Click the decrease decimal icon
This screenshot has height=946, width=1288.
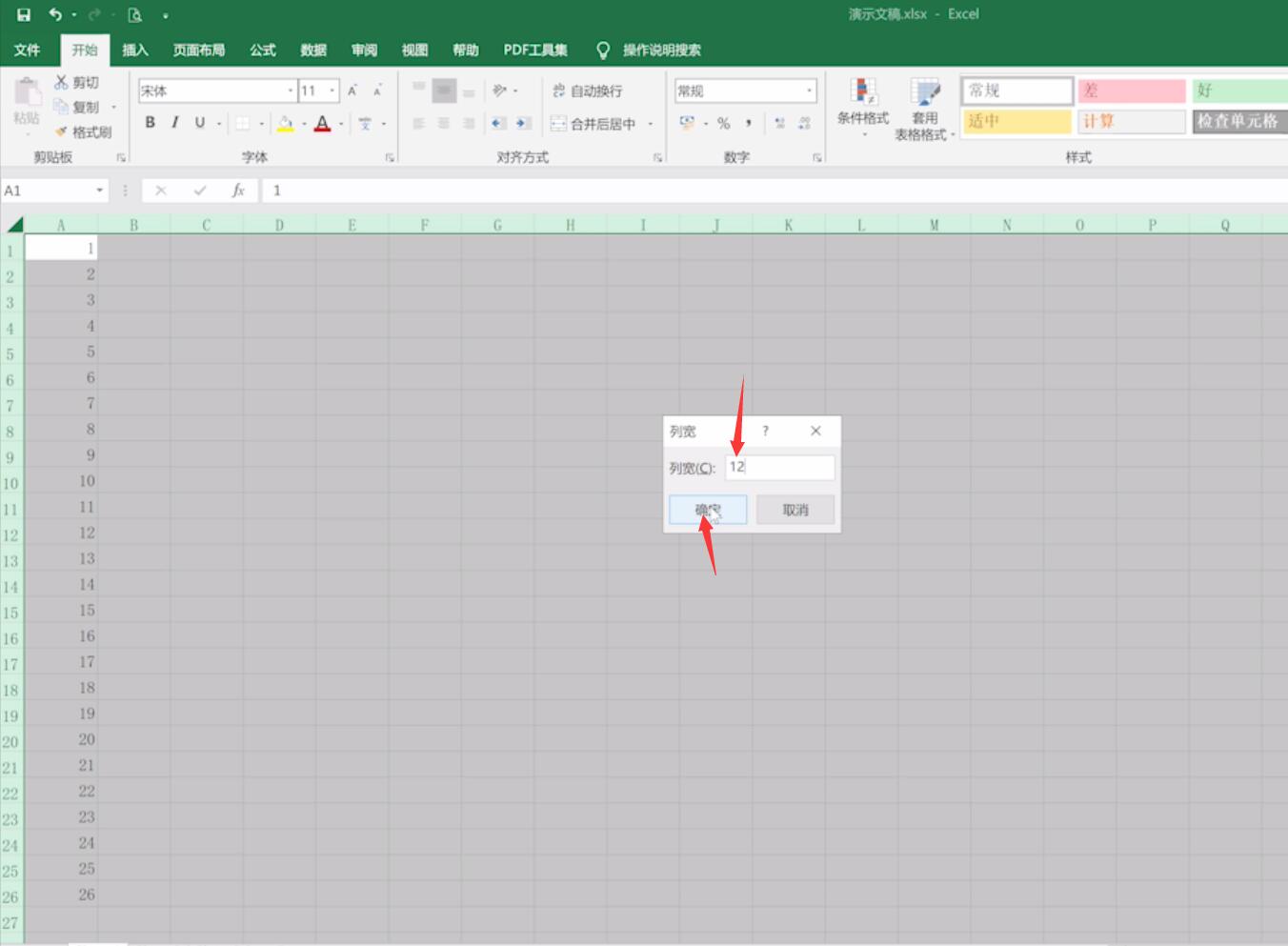(x=805, y=123)
